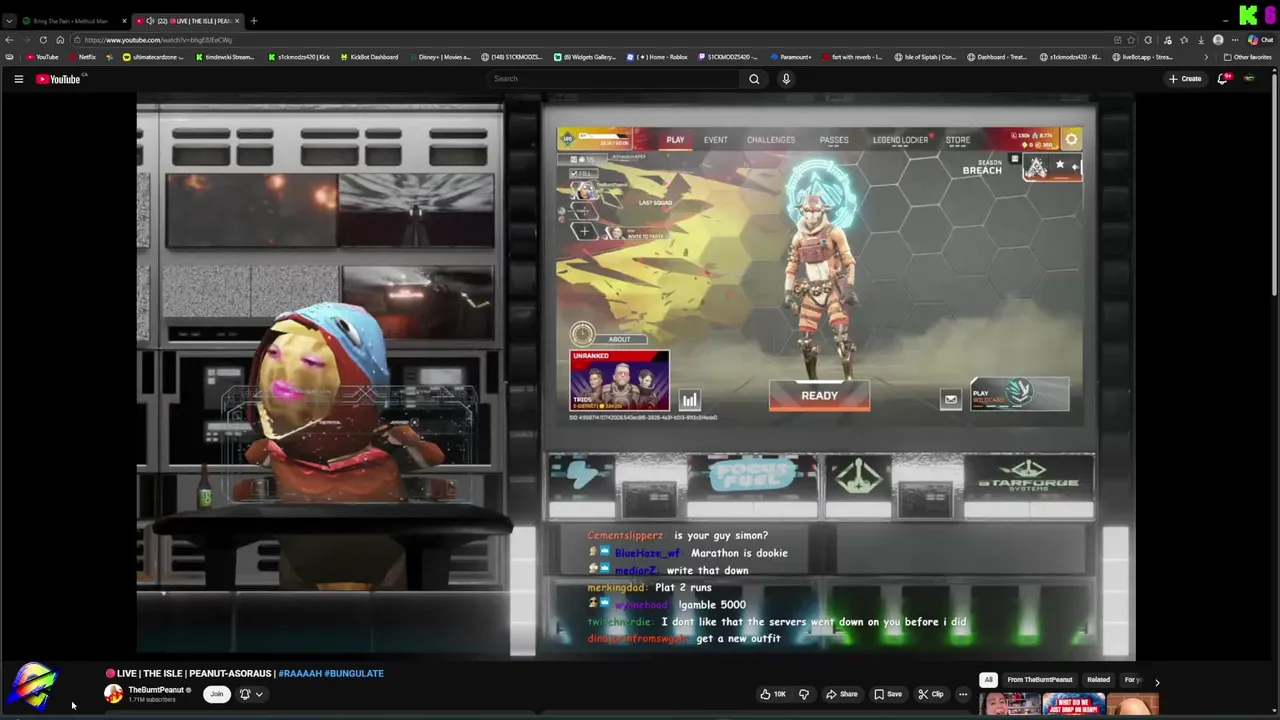Open the favorites hub icon
The width and height of the screenshot is (1280, 720).
coord(1183,40)
